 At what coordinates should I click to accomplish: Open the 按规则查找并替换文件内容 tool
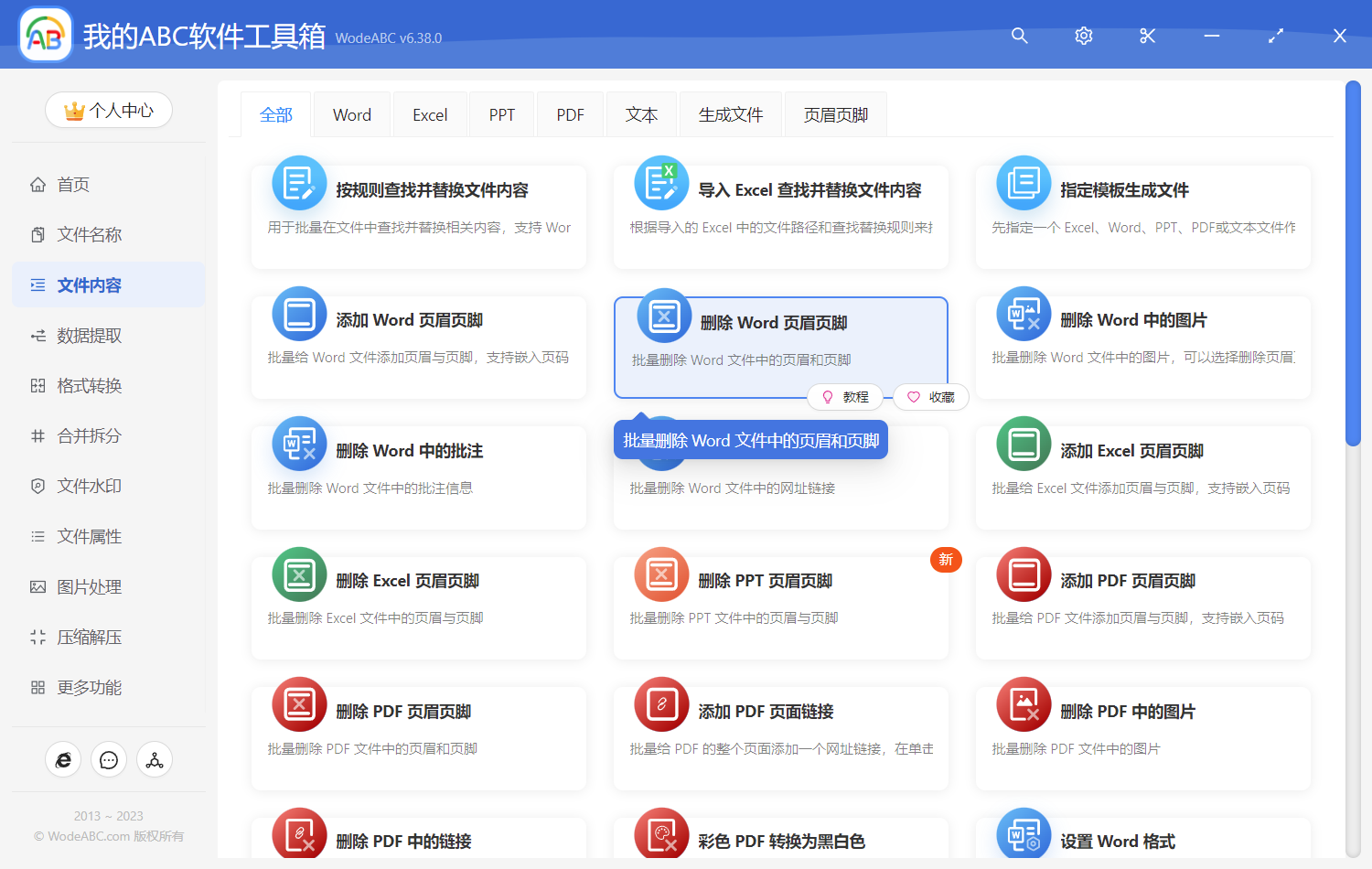[x=419, y=190]
